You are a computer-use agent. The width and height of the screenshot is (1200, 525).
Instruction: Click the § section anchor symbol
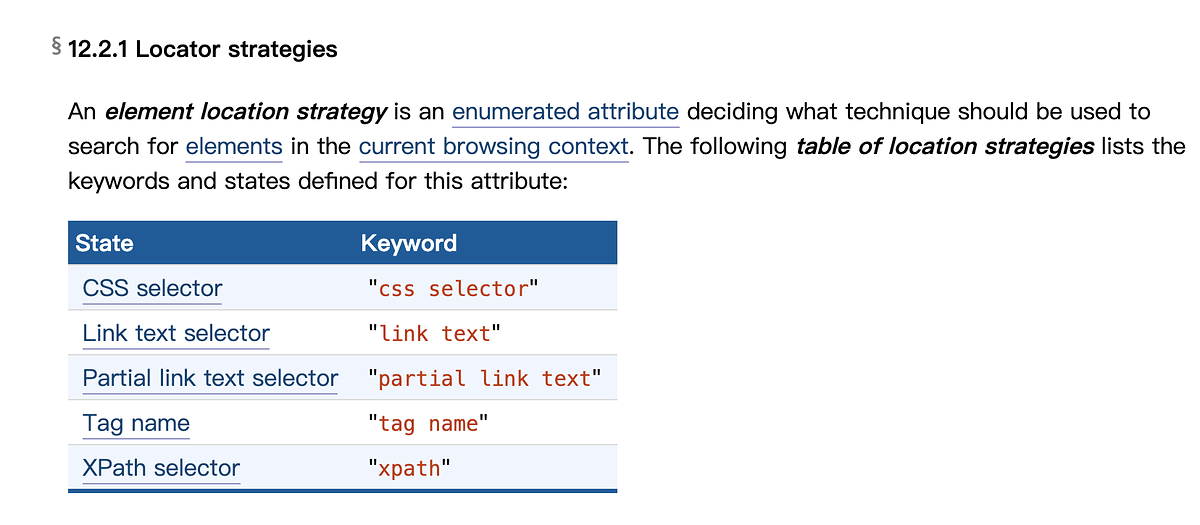point(56,46)
